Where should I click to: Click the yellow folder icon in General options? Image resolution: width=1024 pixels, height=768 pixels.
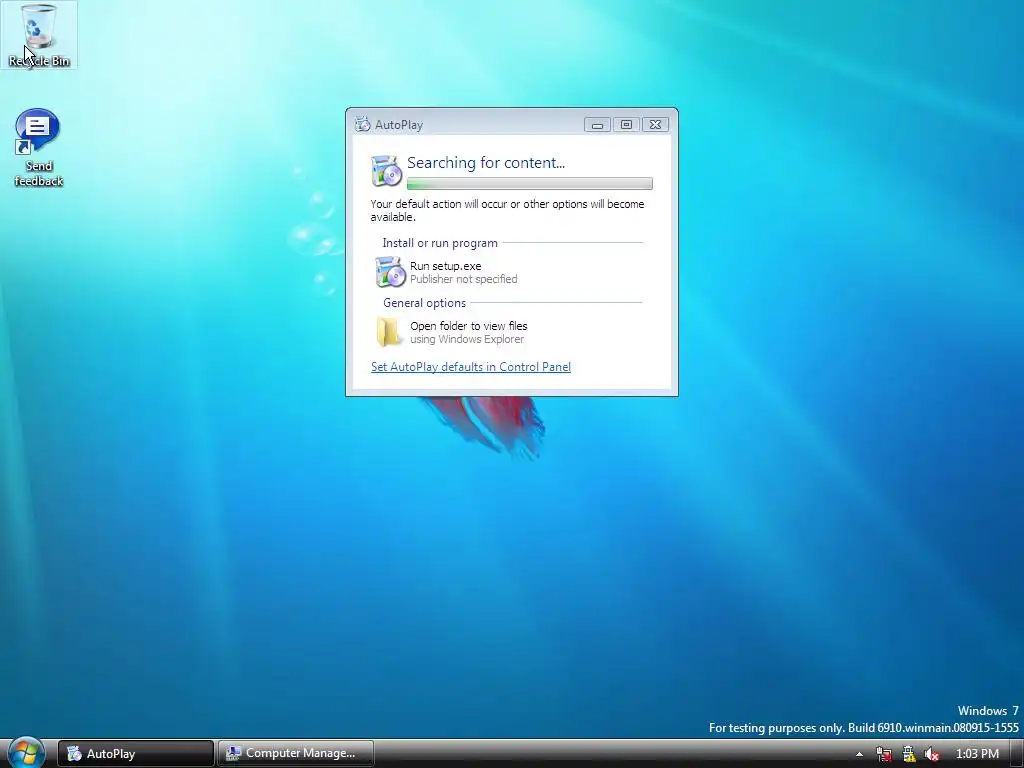pos(389,332)
